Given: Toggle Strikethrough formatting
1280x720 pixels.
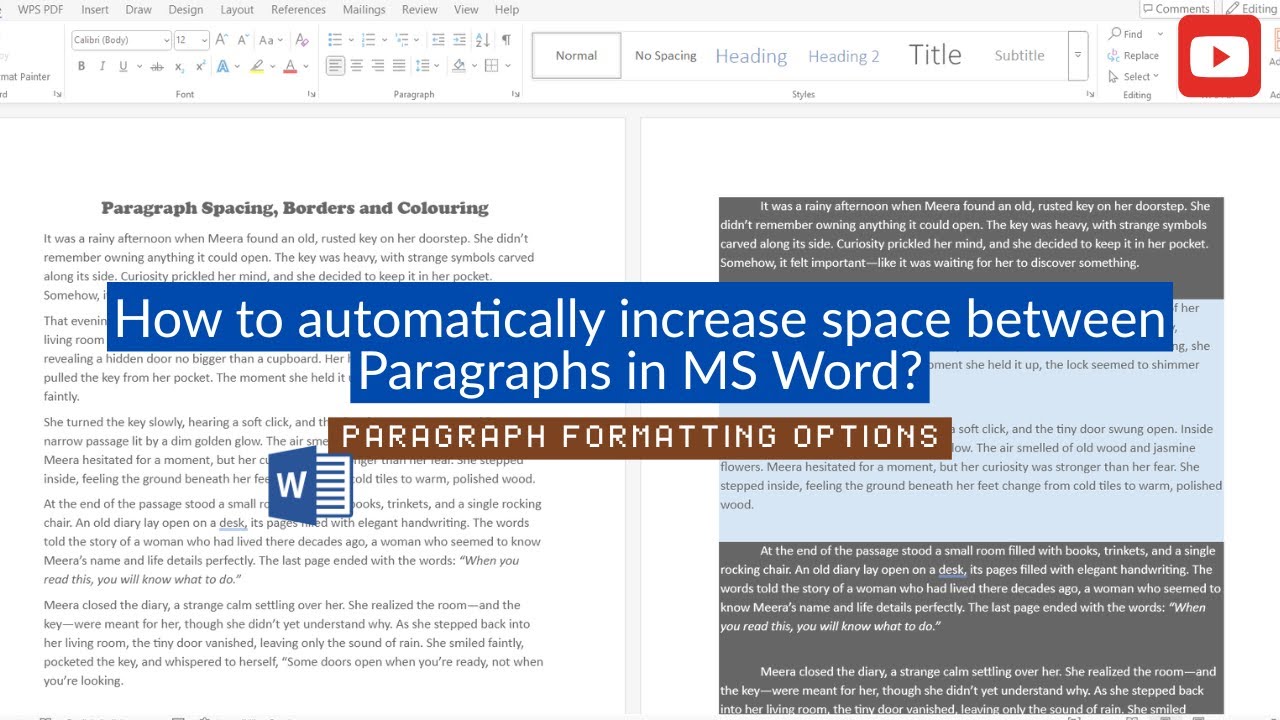Looking at the screenshot, I should pyautogui.click(x=157, y=66).
